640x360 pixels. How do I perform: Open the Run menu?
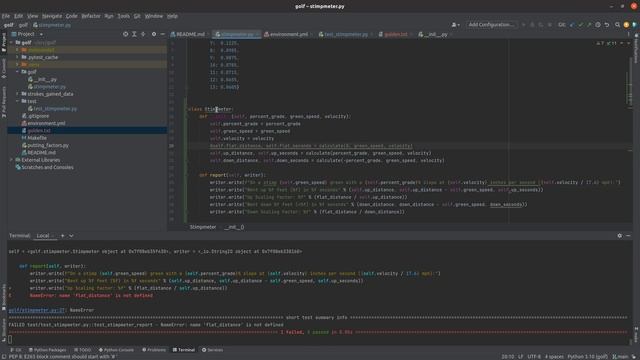[x=109, y=16]
